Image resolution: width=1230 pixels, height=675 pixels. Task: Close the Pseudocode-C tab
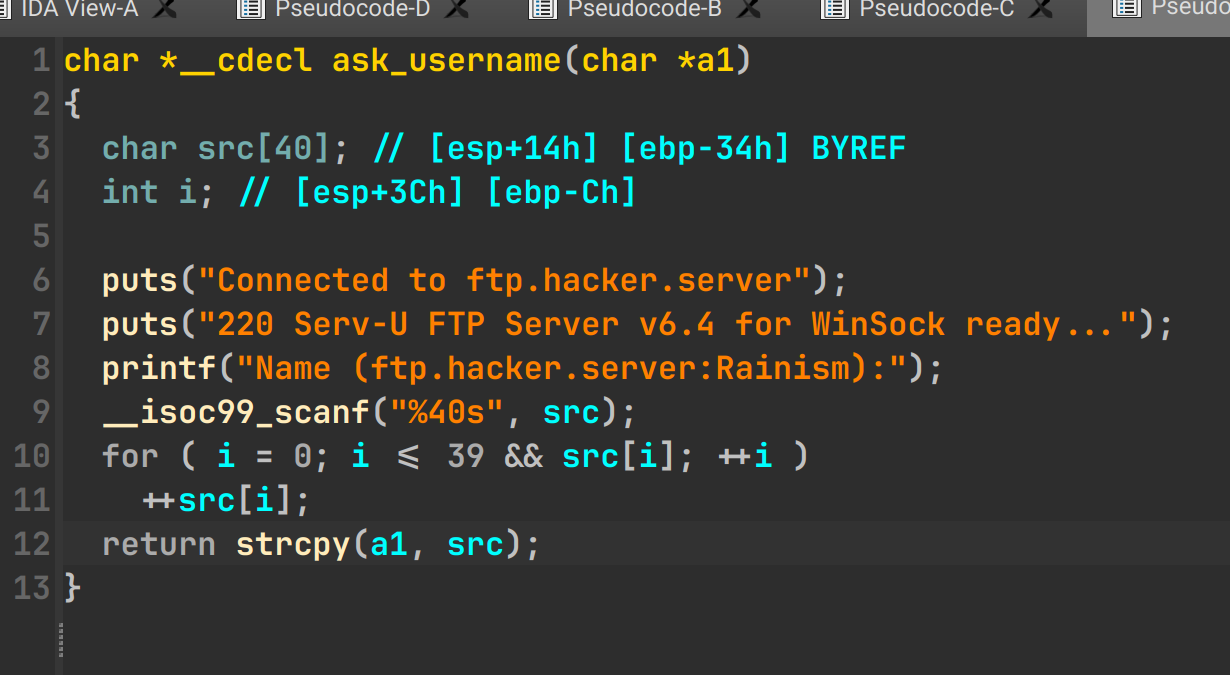(1041, 9)
